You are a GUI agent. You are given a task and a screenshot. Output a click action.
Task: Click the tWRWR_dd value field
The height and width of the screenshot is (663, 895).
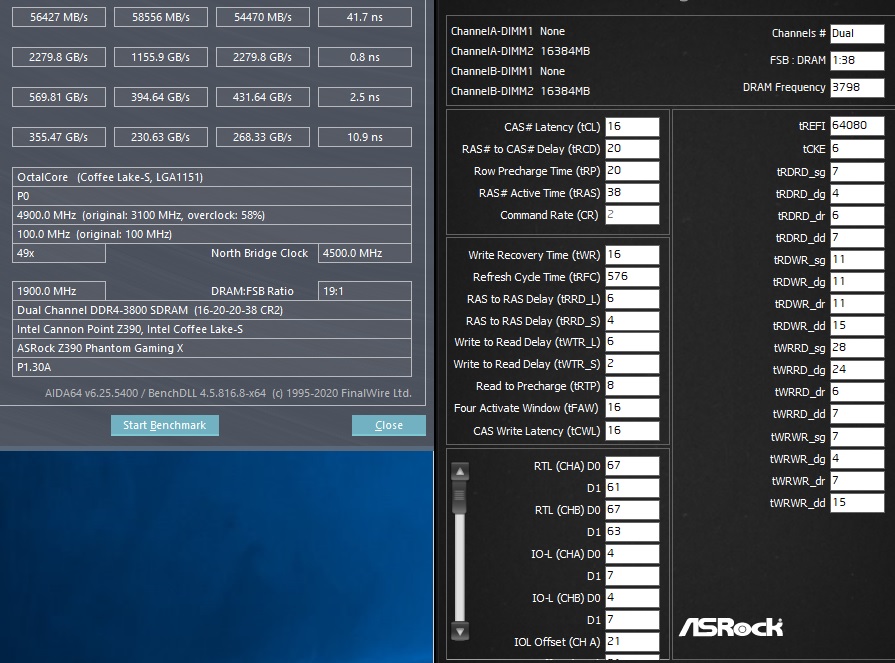857,502
